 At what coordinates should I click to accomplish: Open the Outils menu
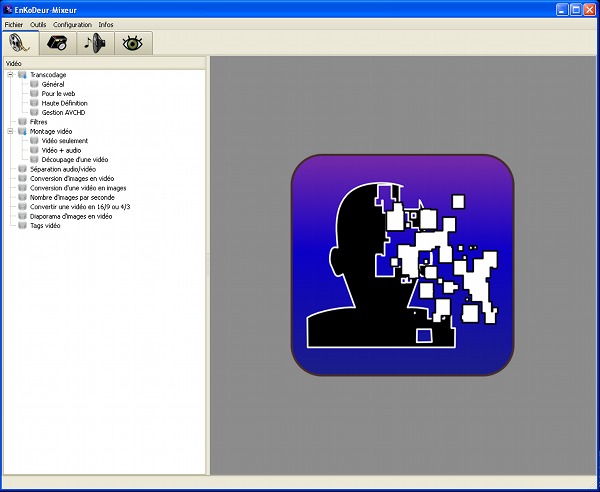click(x=38, y=24)
